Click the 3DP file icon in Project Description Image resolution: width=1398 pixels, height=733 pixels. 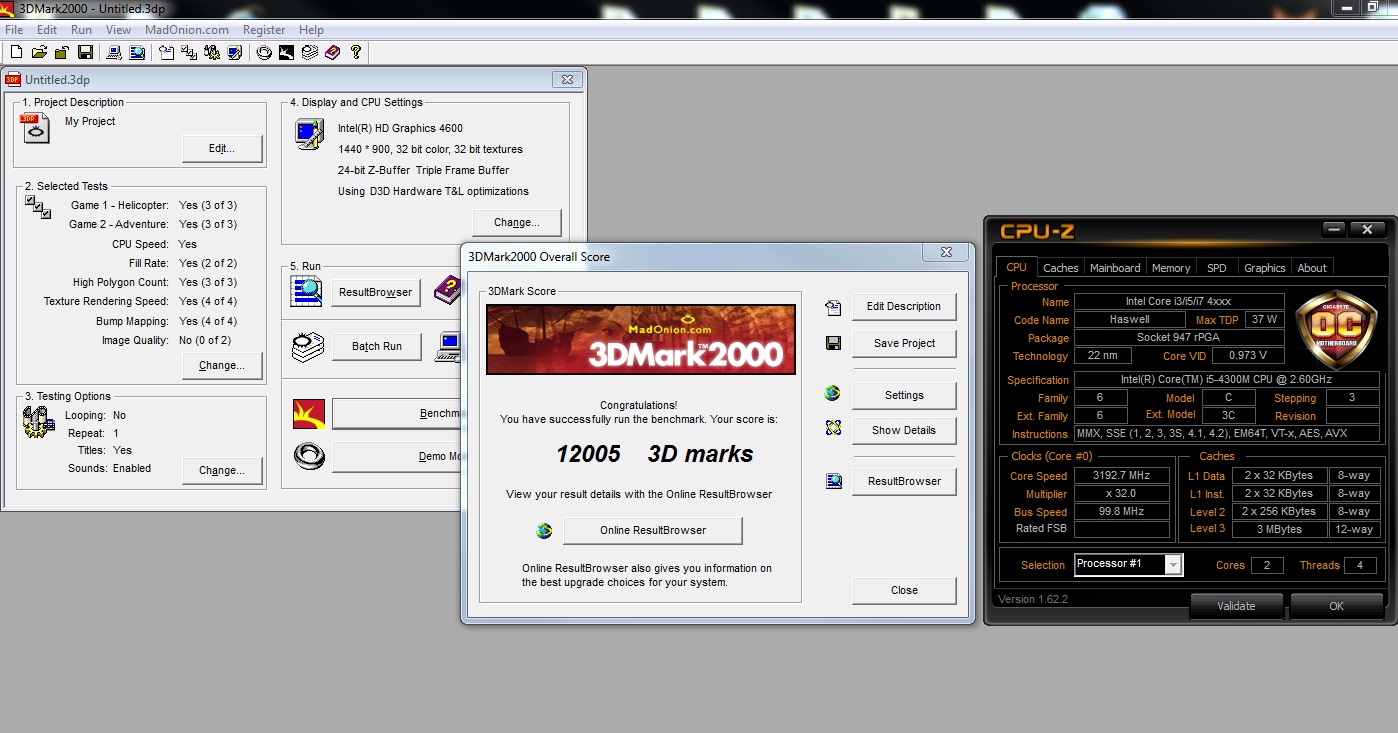pyautogui.click(x=35, y=128)
